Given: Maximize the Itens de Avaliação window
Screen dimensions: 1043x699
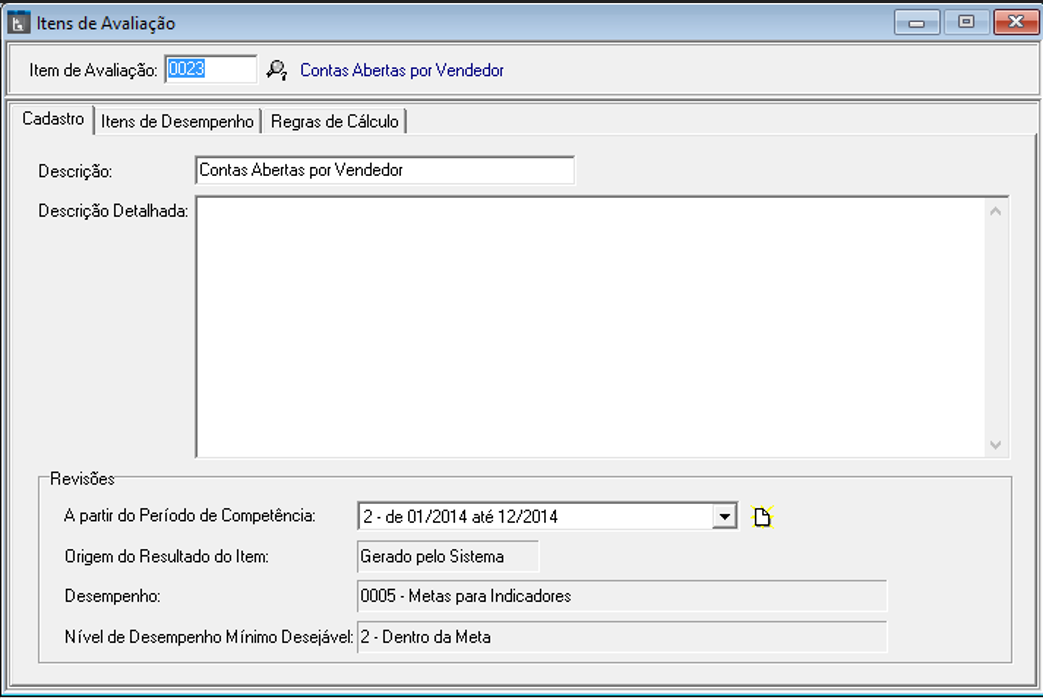Looking at the screenshot, I should point(966,22).
